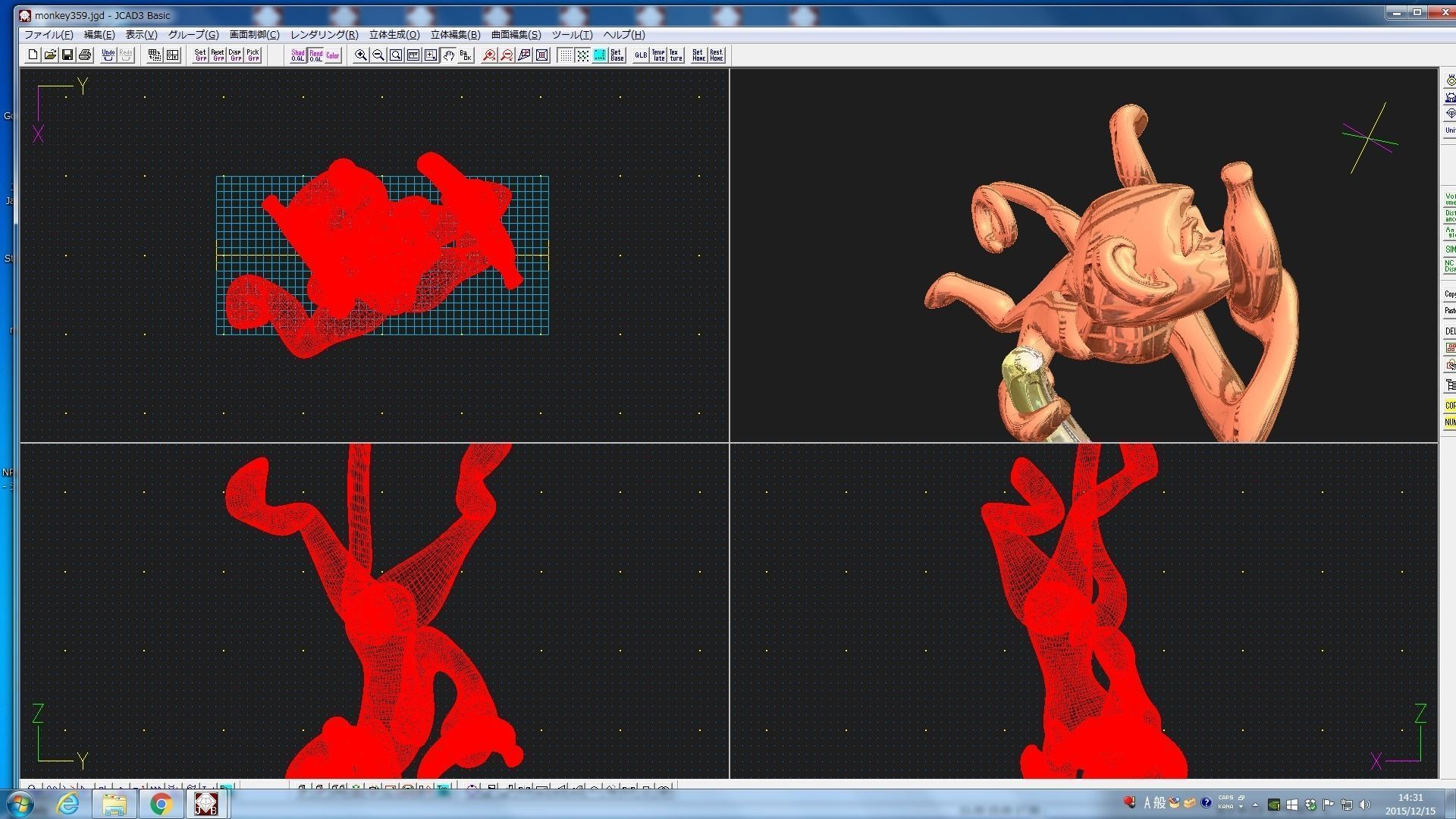Click the Template toolbar button
1456x819 pixels.
pos(658,55)
